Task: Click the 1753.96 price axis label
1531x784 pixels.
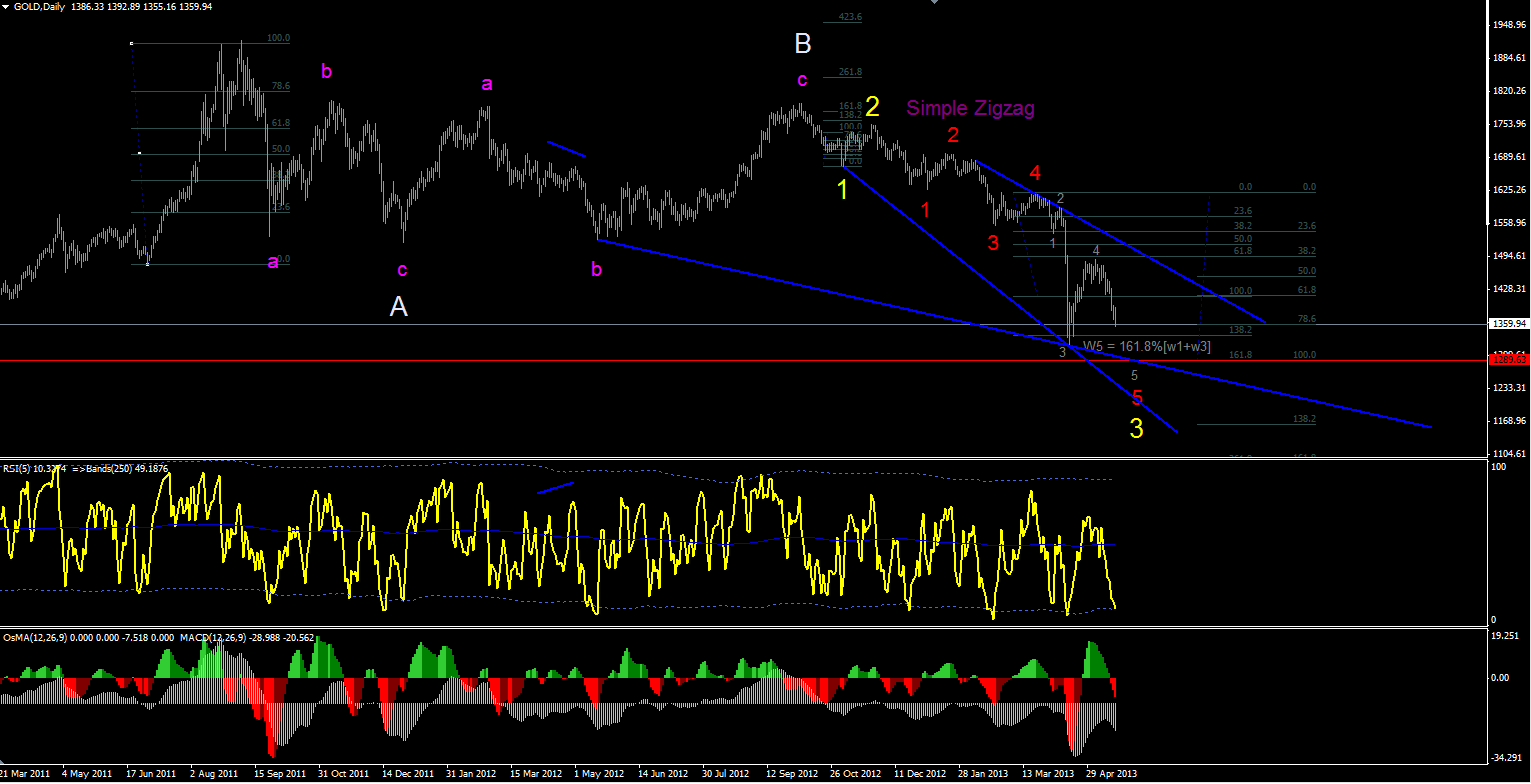Action: click(1510, 123)
